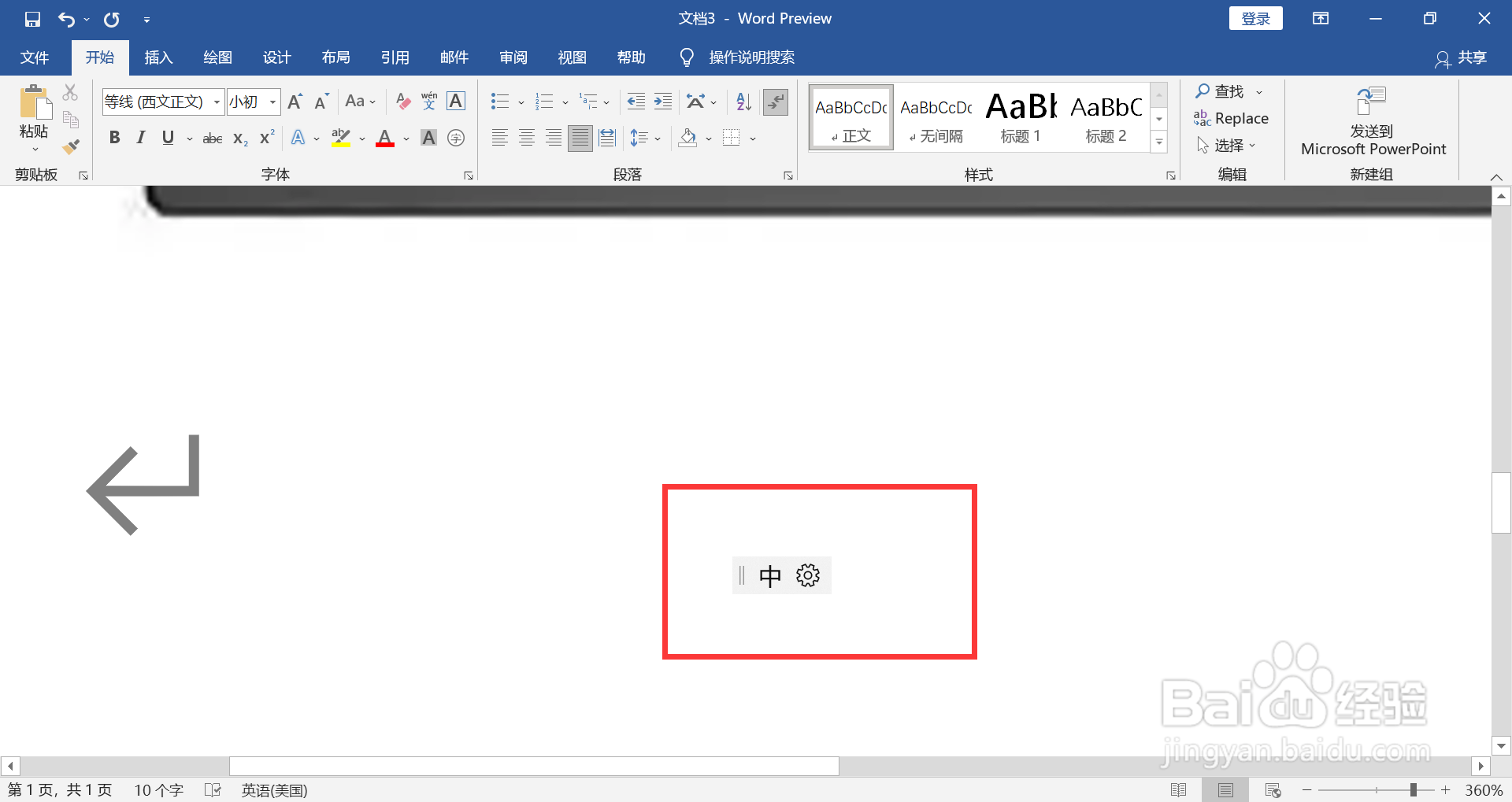Viewport: 1512px width, 802px height.
Task: Increase font size with the grow icon
Action: pyautogui.click(x=295, y=102)
